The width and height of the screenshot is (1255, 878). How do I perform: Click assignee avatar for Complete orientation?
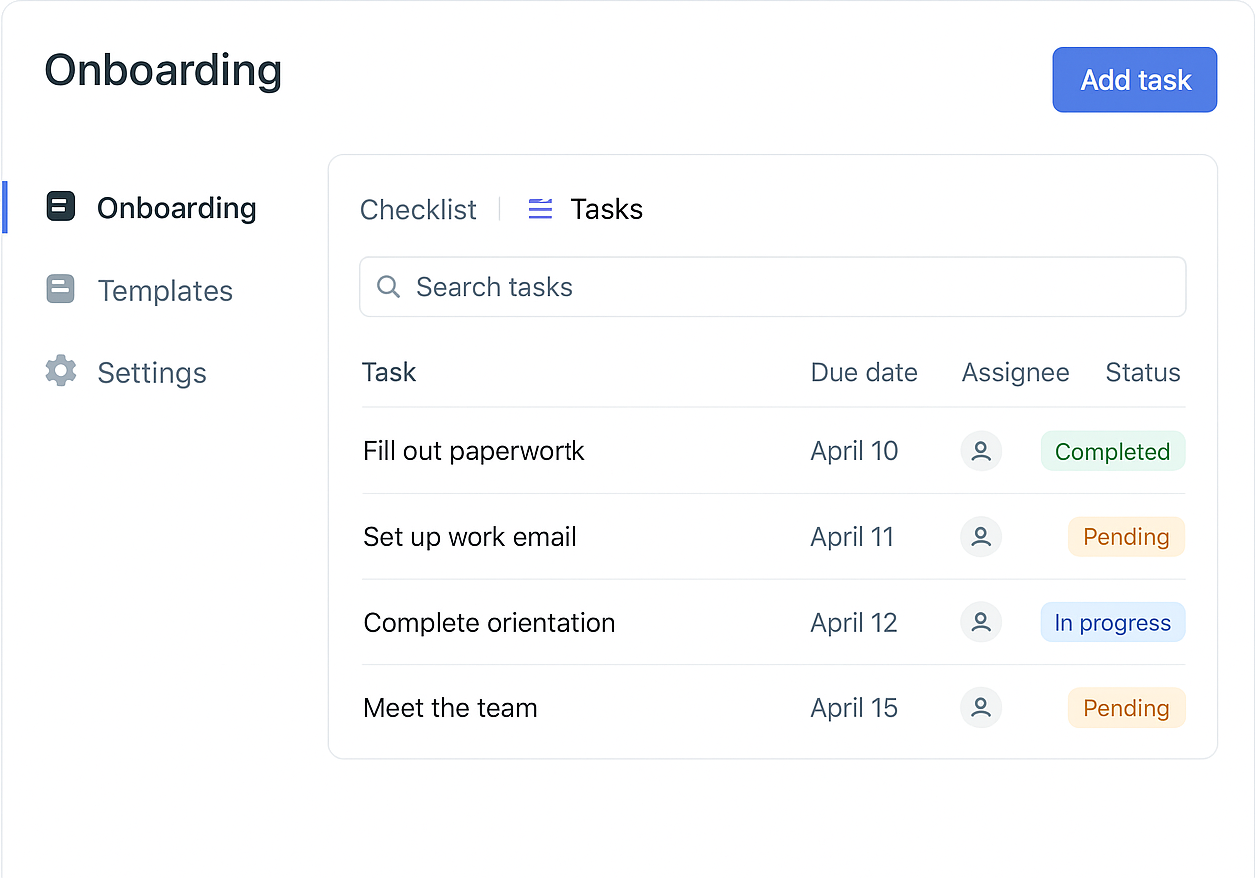[x=981, y=622]
